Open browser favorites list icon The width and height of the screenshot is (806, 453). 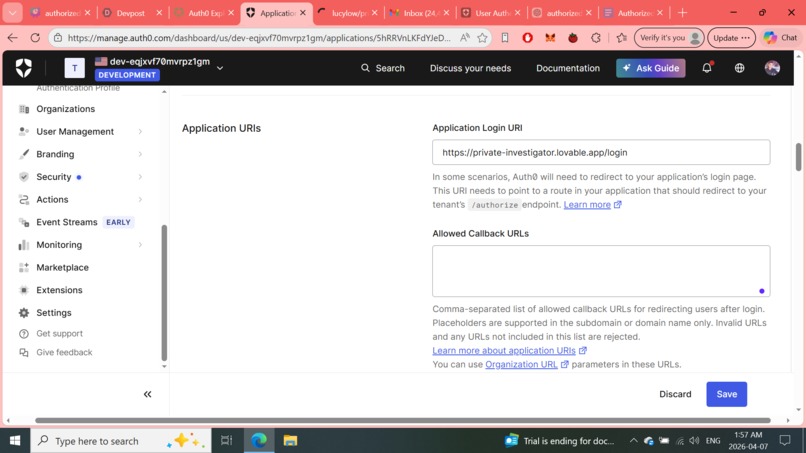pos(621,38)
